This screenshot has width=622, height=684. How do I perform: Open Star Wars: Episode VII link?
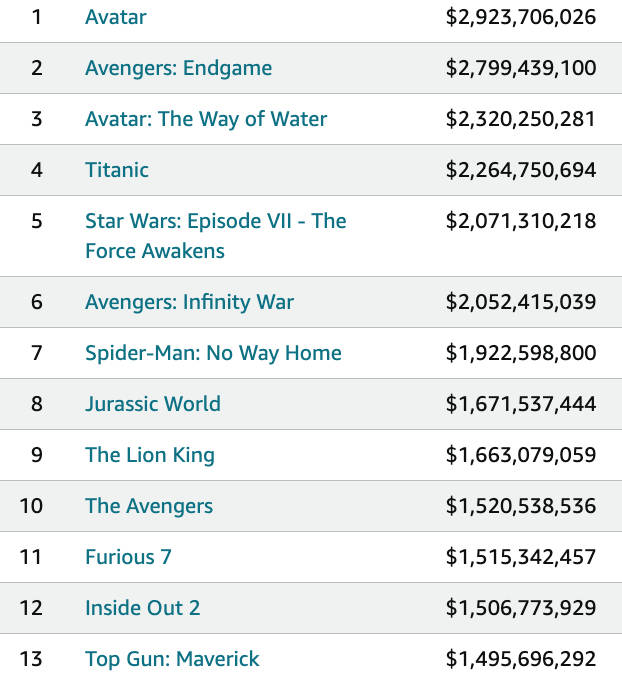click(x=215, y=221)
